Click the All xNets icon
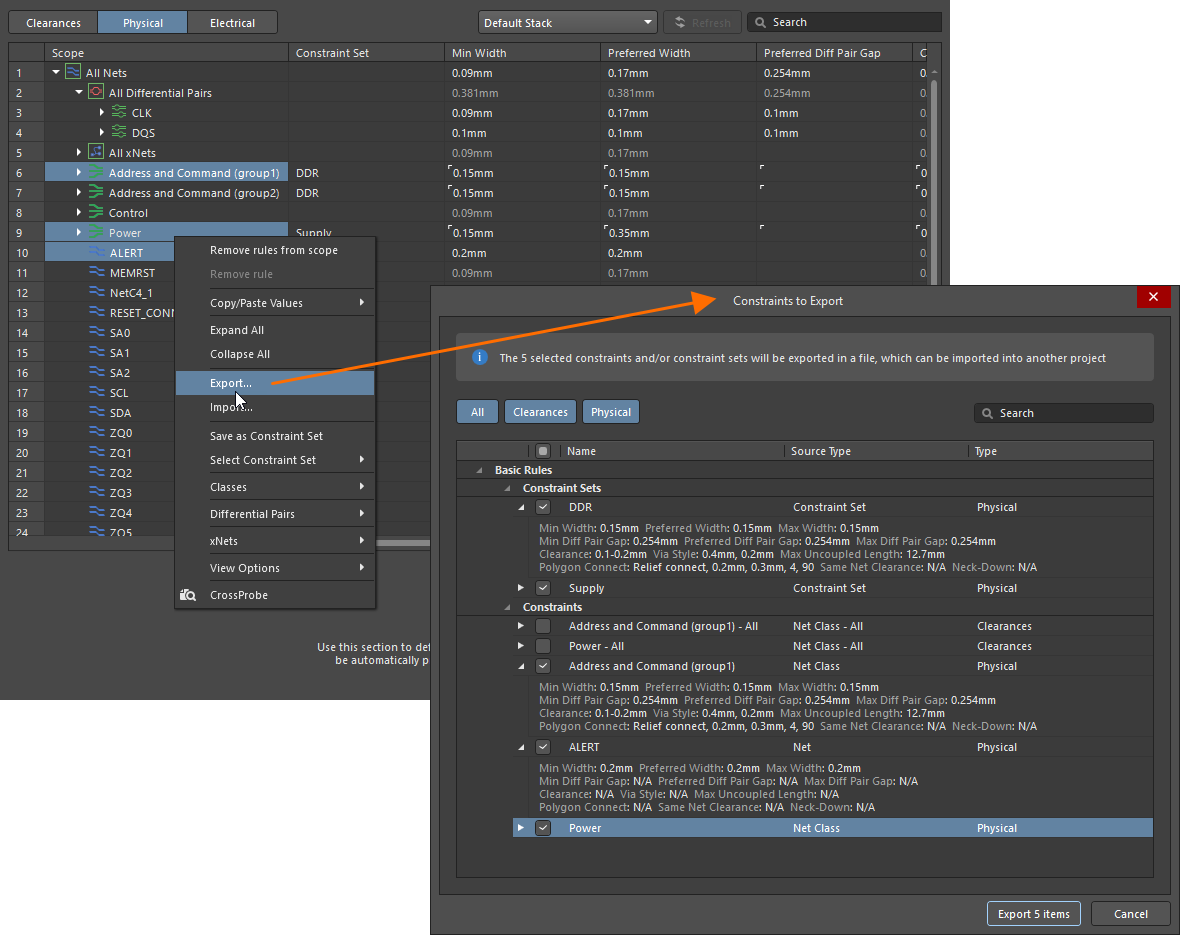 tap(96, 152)
